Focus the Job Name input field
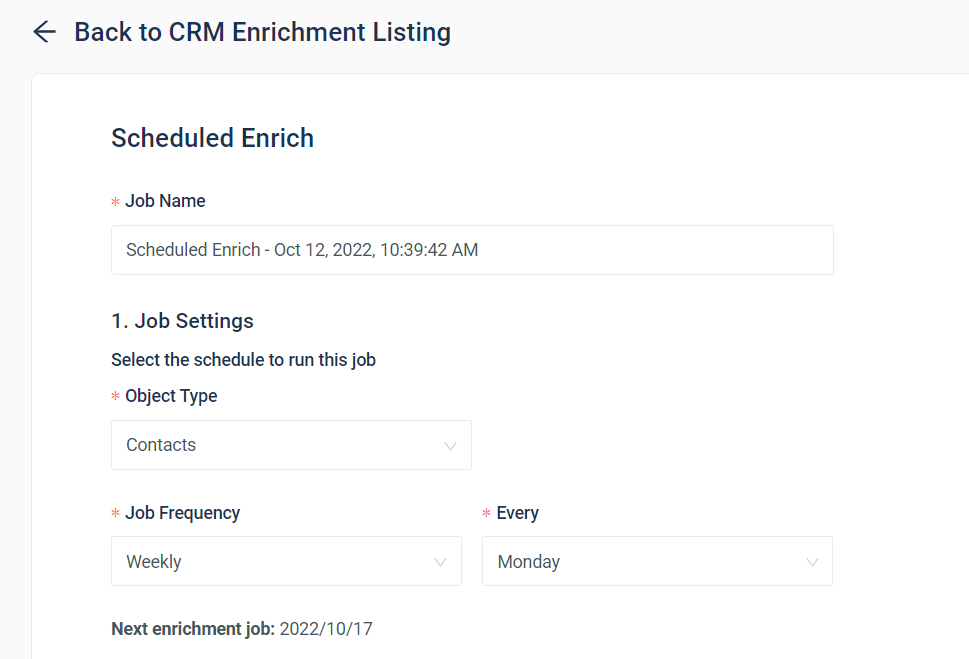The height and width of the screenshot is (659, 969). click(x=472, y=250)
